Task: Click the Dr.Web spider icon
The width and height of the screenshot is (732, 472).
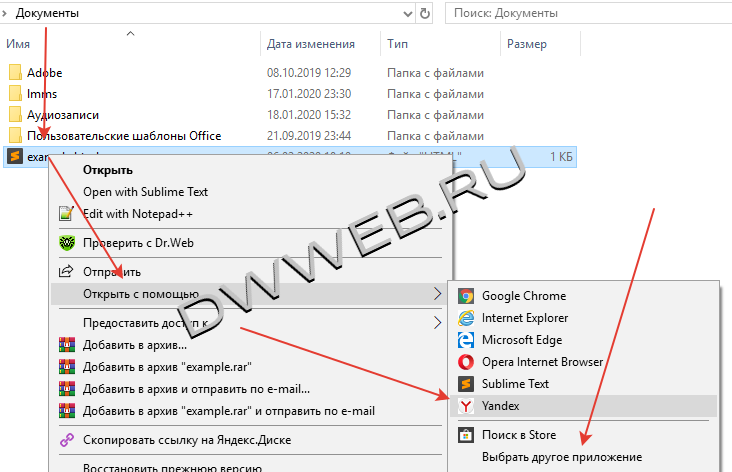Action: [x=67, y=243]
